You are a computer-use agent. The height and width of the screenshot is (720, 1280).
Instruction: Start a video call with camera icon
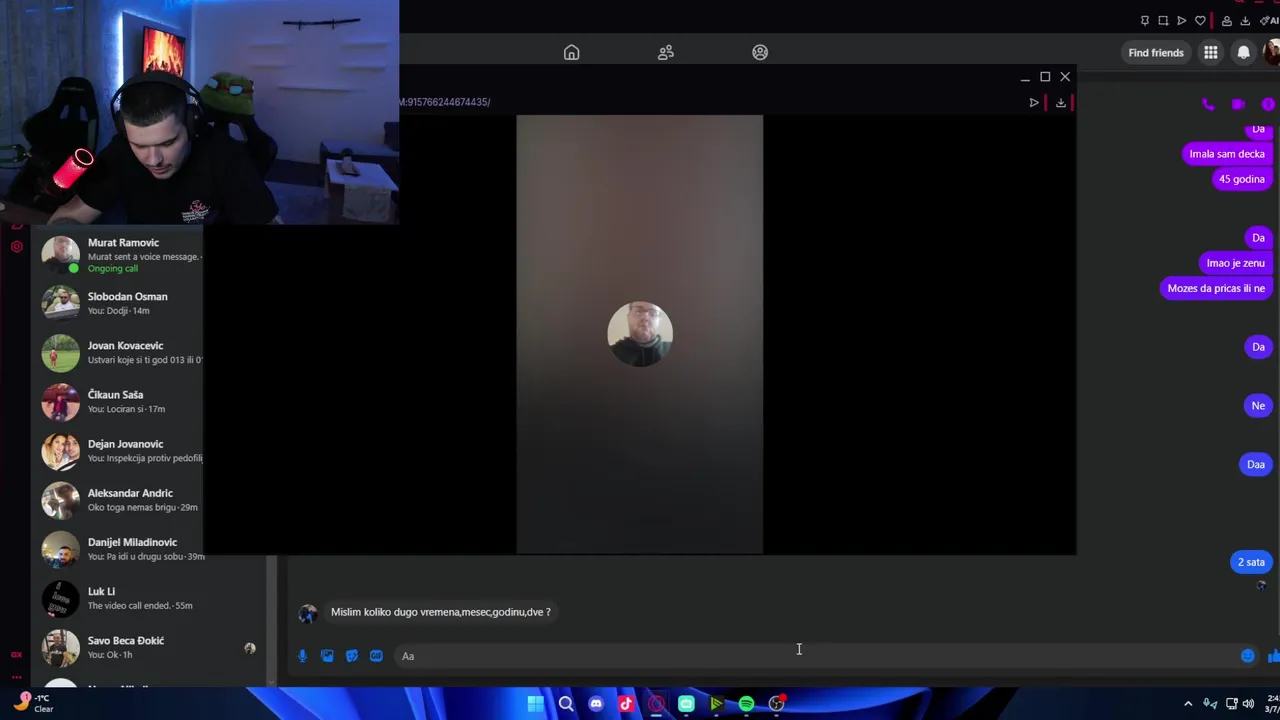tap(1238, 104)
